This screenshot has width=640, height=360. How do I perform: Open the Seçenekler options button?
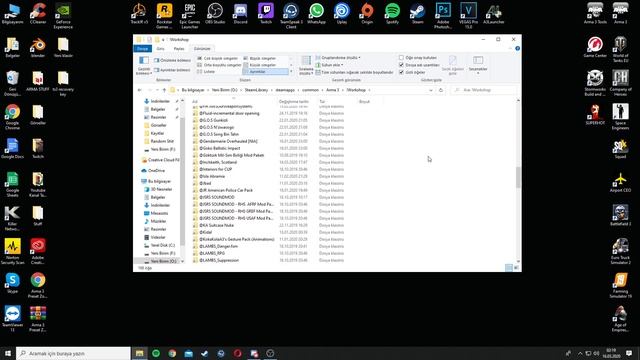click(478, 64)
